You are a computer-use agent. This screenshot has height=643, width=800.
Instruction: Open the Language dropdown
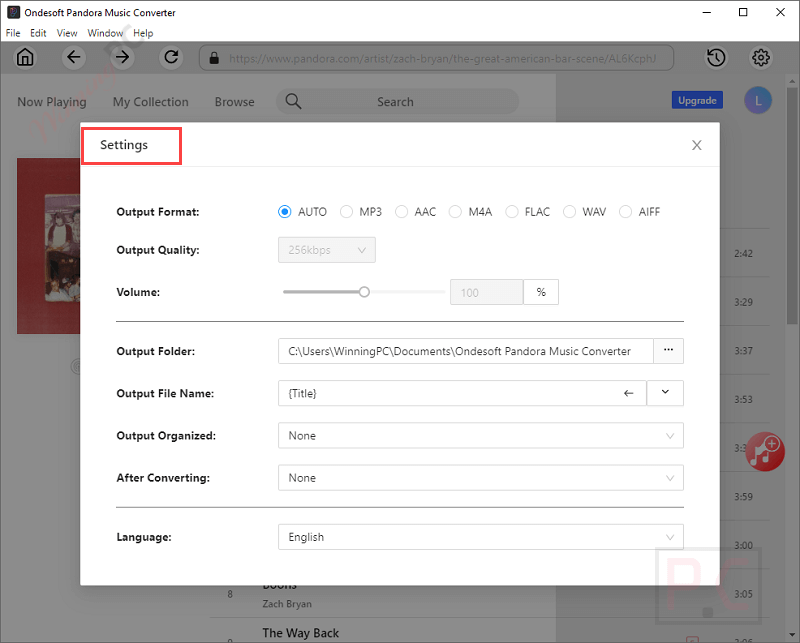(x=481, y=537)
